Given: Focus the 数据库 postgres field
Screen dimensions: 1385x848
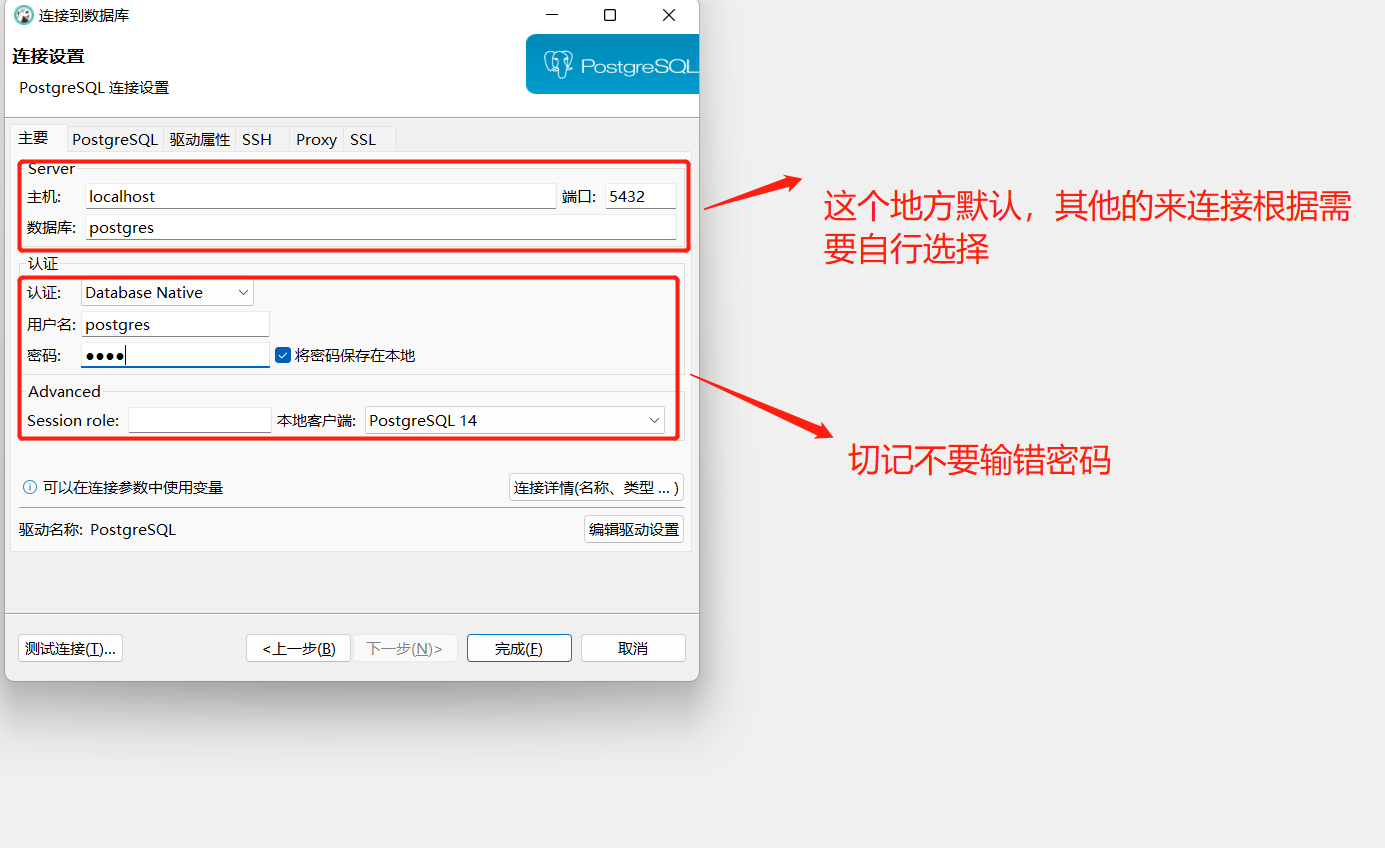Looking at the screenshot, I should coord(381,228).
